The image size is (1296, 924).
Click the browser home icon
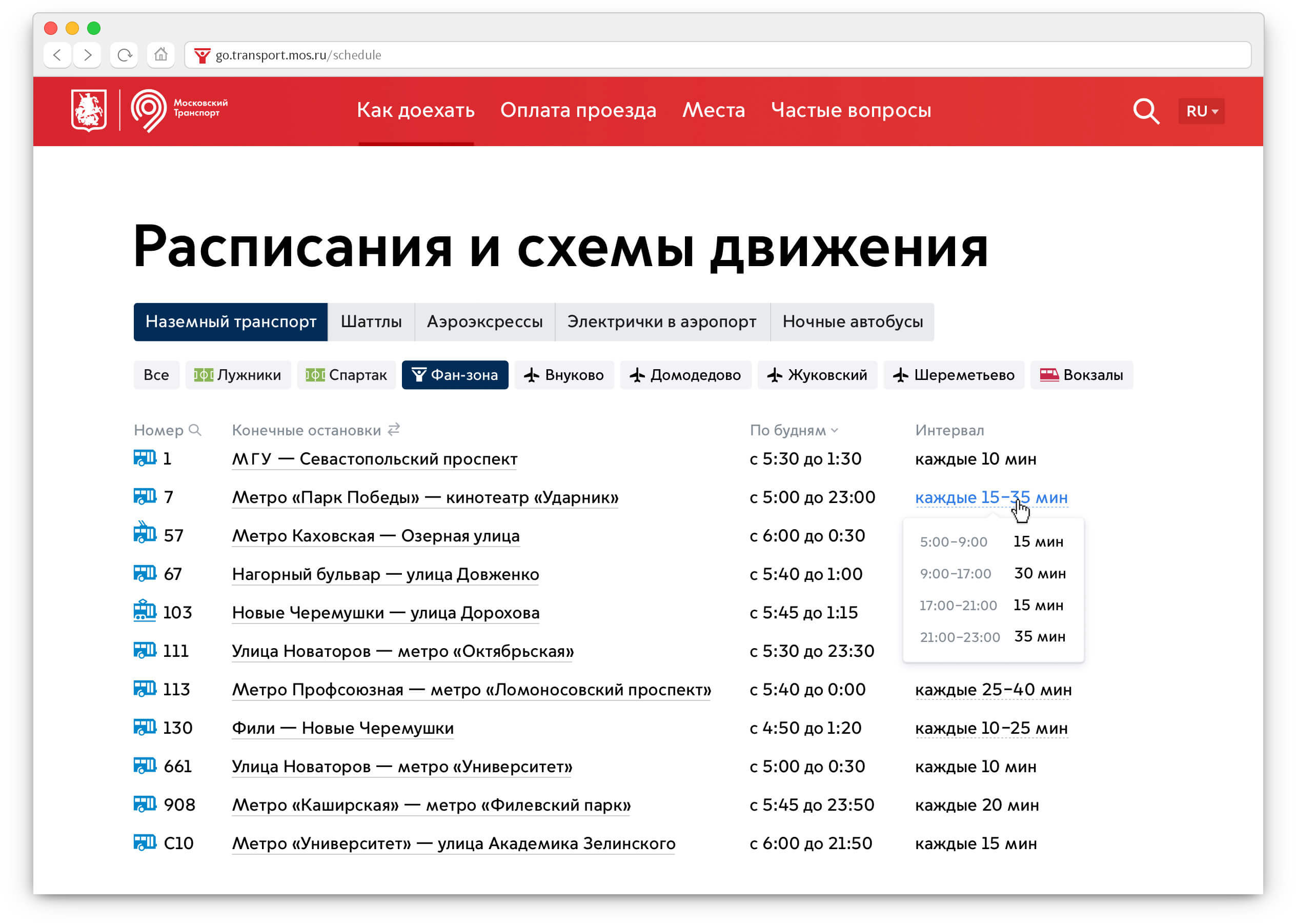pyautogui.click(x=161, y=55)
